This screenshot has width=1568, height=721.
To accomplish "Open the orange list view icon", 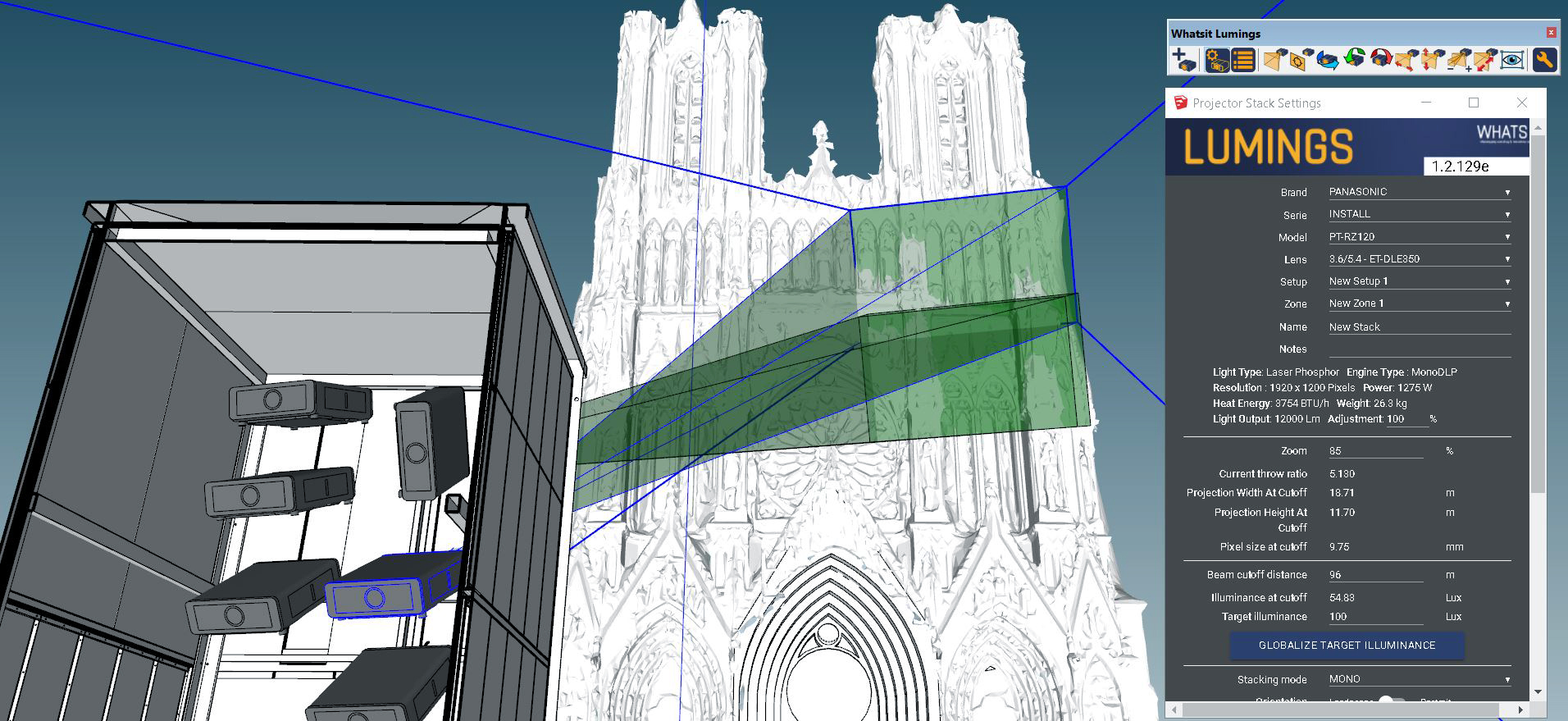I will tap(1243, 60).
